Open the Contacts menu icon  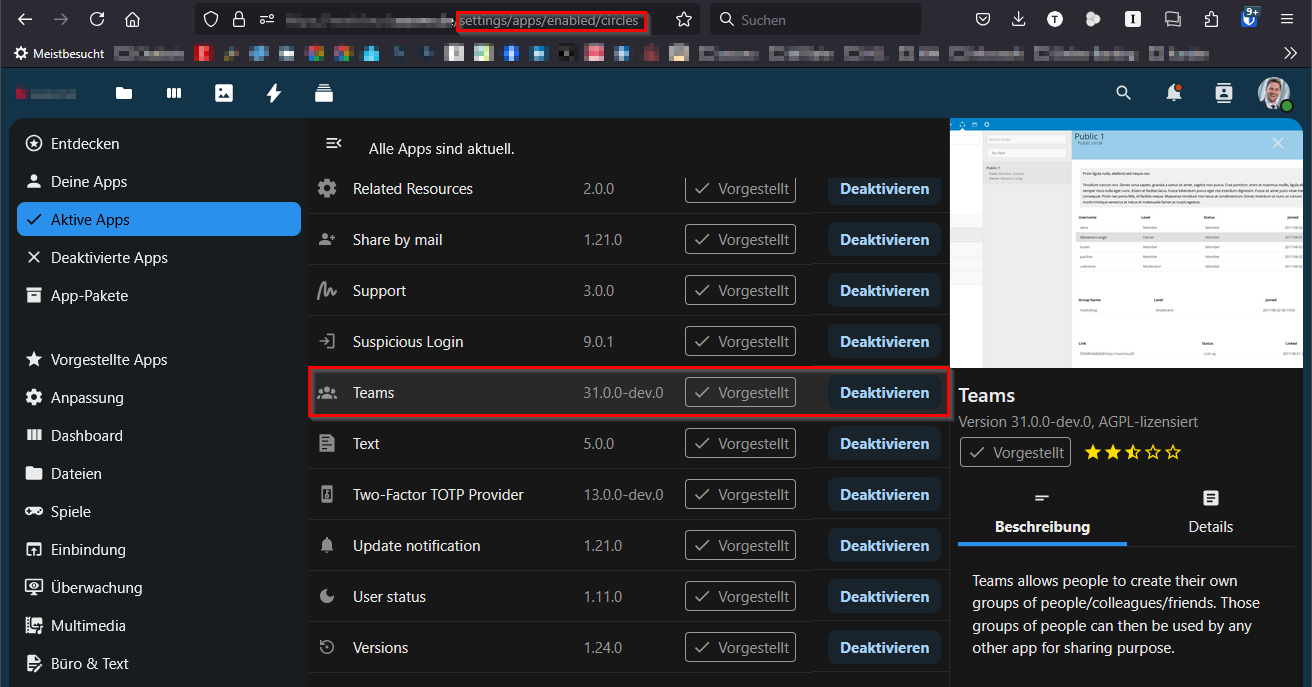tap(1223, 93)
